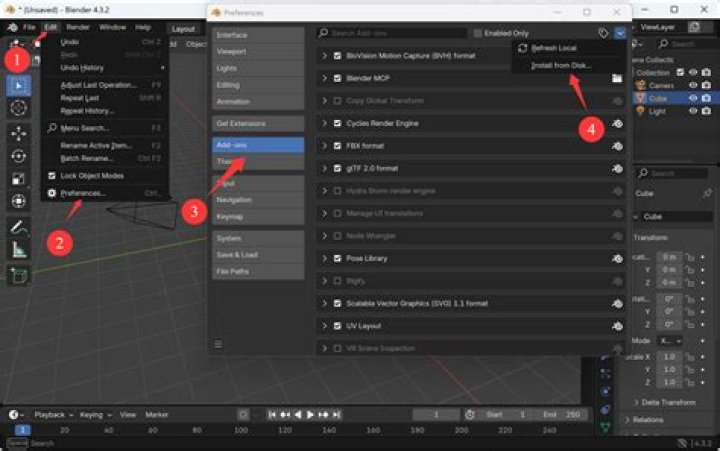The width and height of the screenshot is (720, 451).
Task: Expand the Cycles Render Engine add-on details
Action: pyautogui.click(x=324, y=124)
